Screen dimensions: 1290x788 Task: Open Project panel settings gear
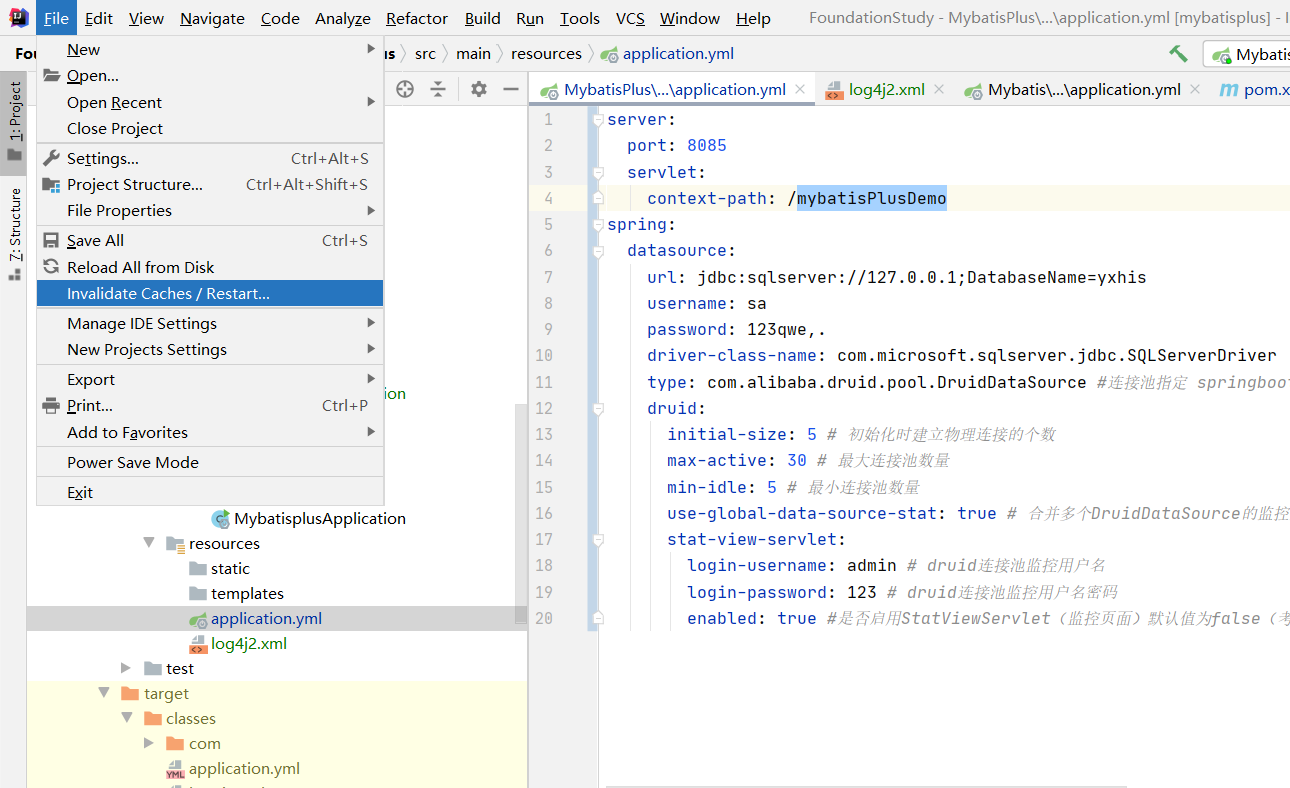pos(479,89)
